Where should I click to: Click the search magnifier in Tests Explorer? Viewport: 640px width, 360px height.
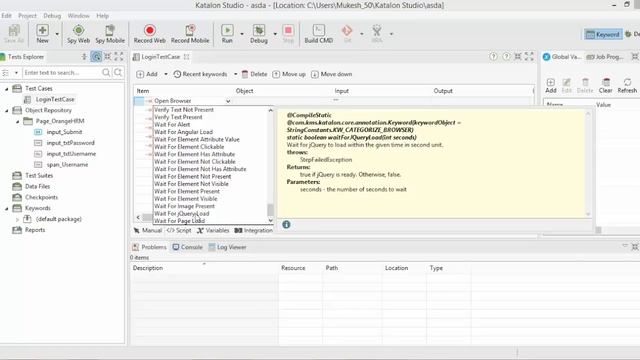click(106, 73)
